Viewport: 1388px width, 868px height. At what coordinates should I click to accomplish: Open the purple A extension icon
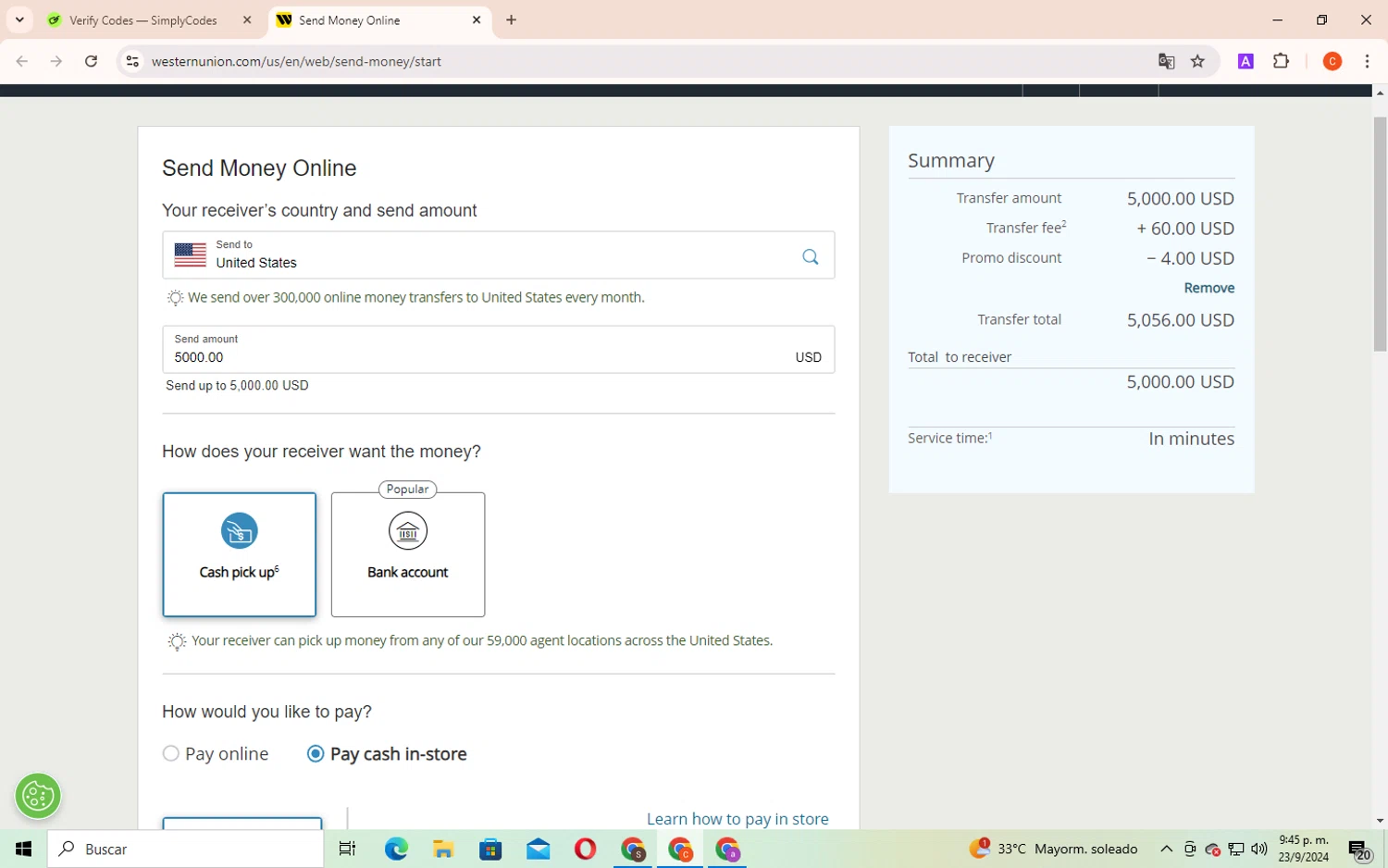[x=1245, y=61]
